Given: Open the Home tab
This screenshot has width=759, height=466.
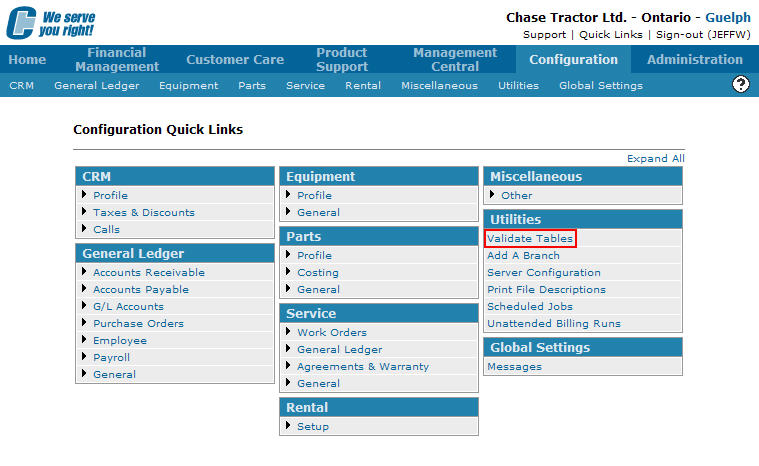Looking at the screenshot, I should [x=27, y=60].
